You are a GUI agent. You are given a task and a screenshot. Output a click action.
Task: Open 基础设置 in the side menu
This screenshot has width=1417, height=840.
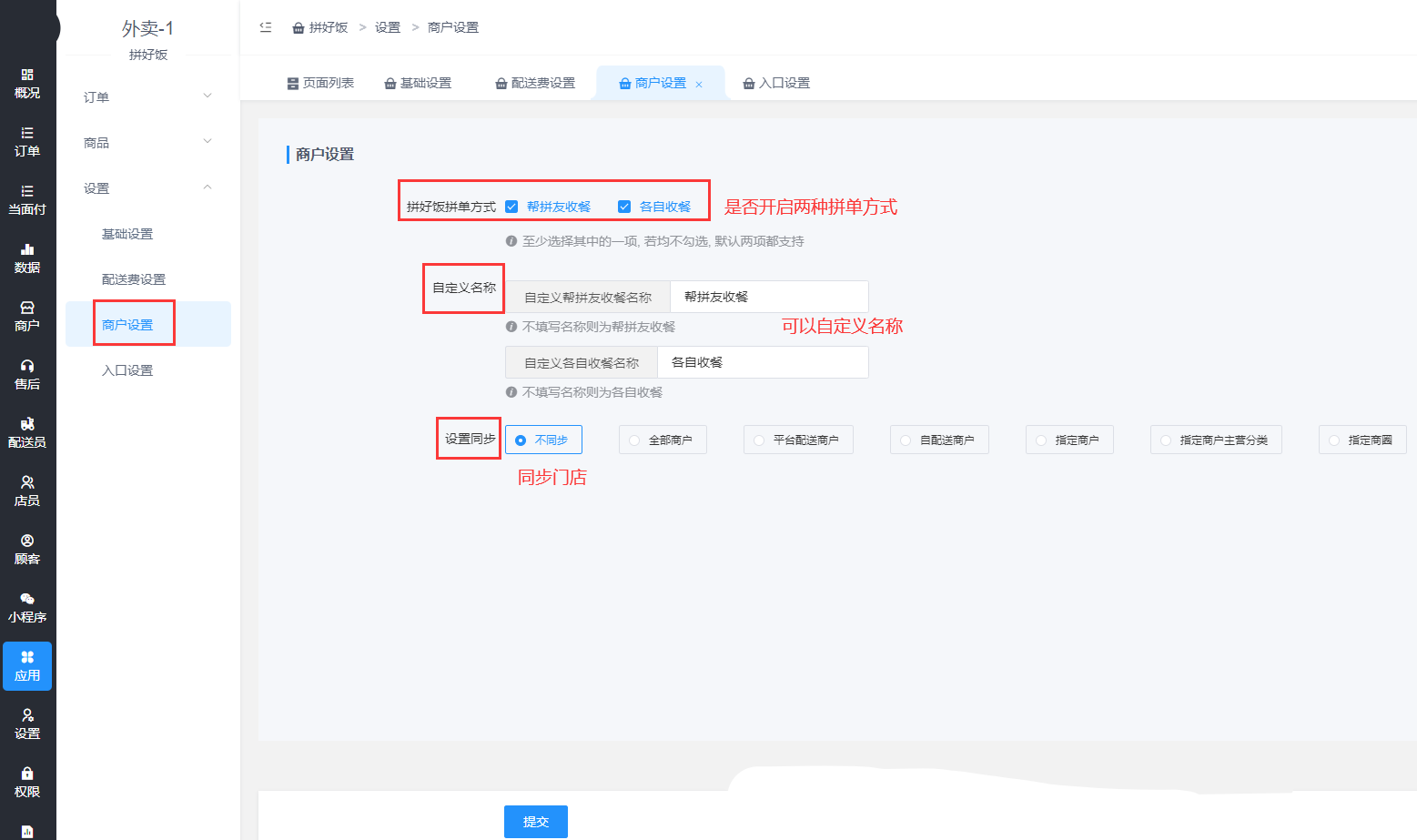coord(148,234)
